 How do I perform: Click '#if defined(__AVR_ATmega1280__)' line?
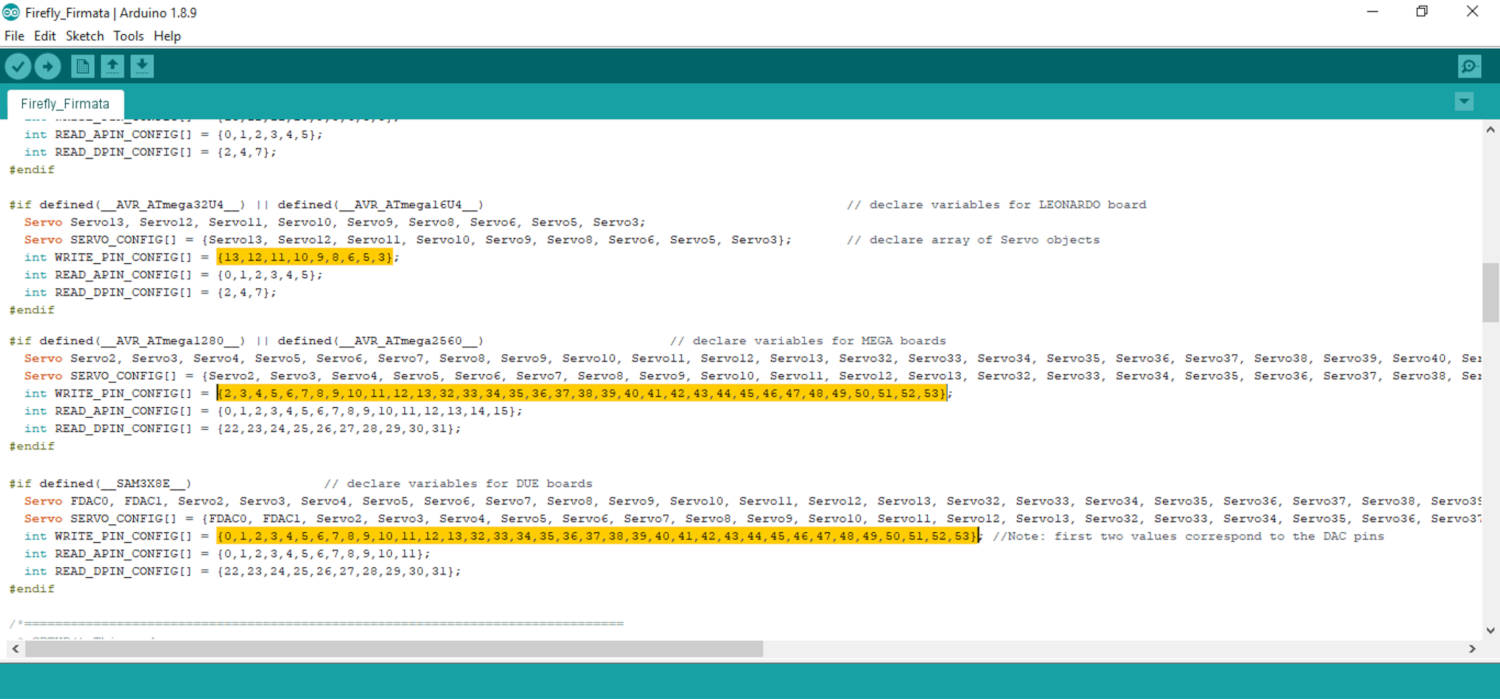coord(247,340)
